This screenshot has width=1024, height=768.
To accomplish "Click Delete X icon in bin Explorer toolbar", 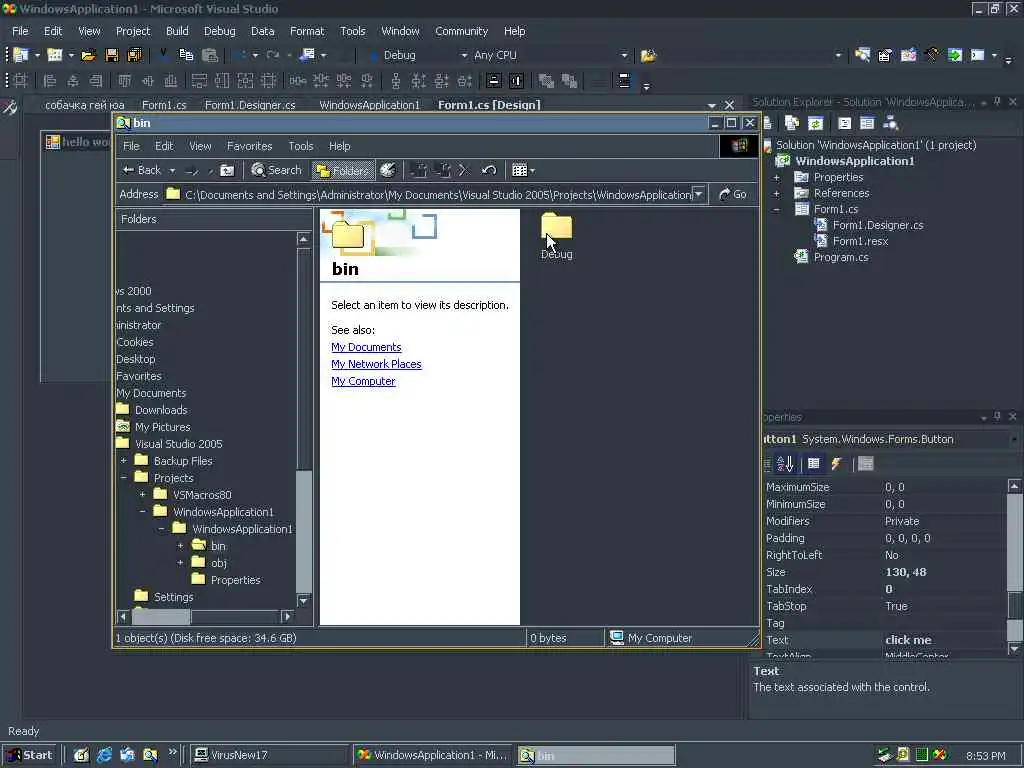I will (464, 170).
